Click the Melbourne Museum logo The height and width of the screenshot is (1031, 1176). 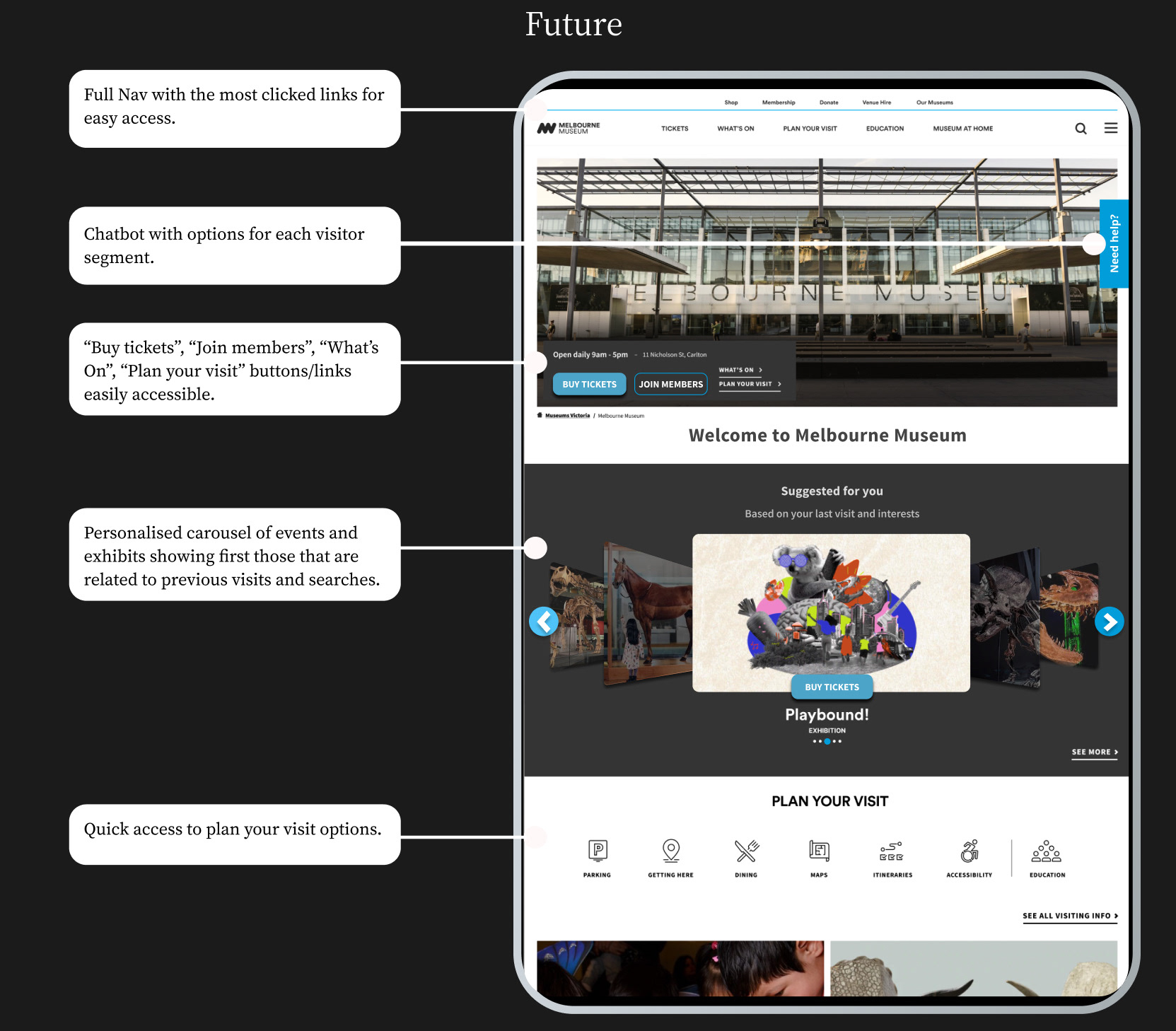pyautogui.click(x=568, y=128)
